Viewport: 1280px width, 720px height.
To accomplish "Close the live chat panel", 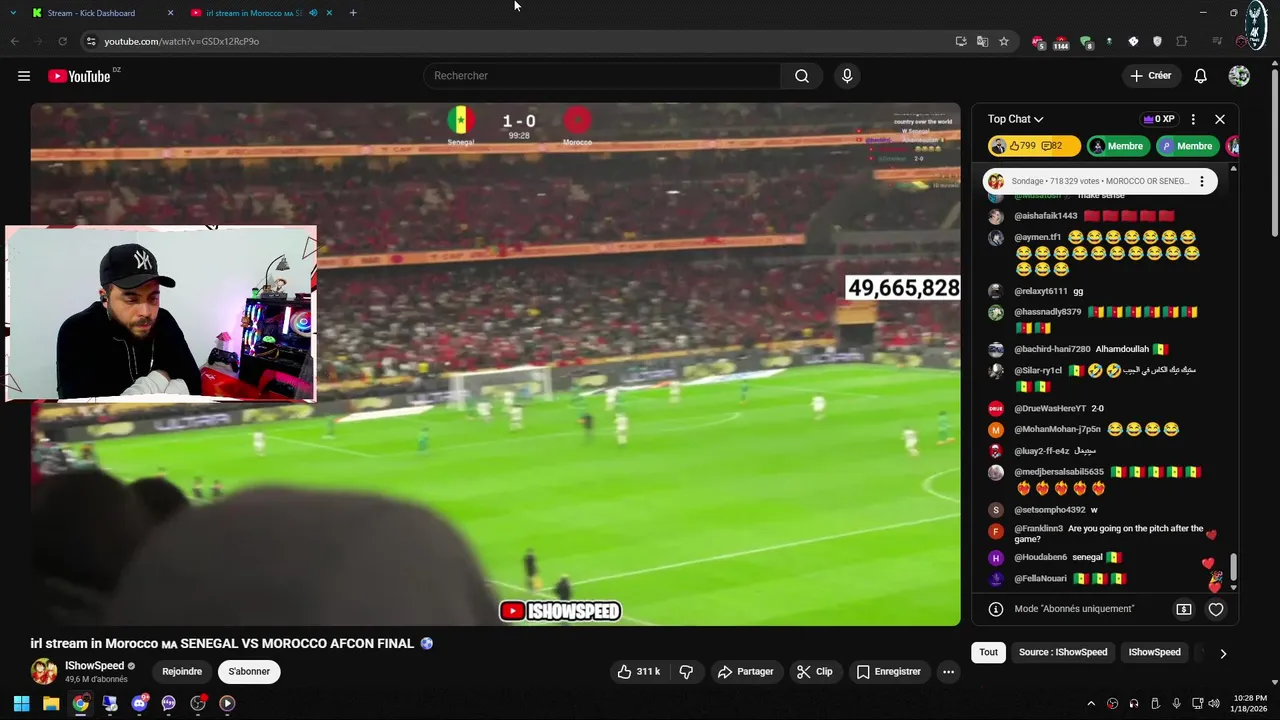I will 1220,119.
